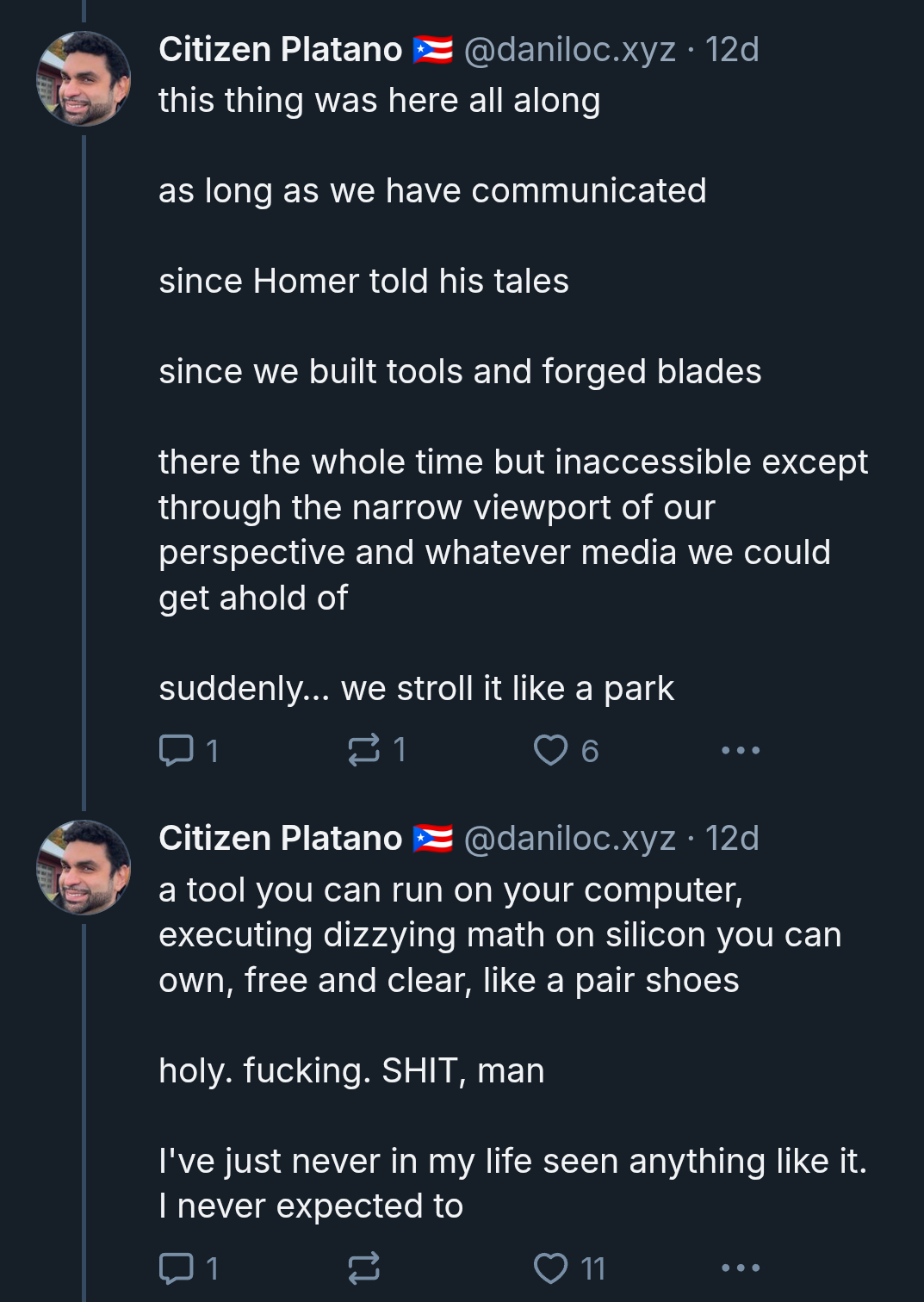Reply to the 'this thing was here' post
Screen dimensions: 924x1302
click(x=177, y=750)
